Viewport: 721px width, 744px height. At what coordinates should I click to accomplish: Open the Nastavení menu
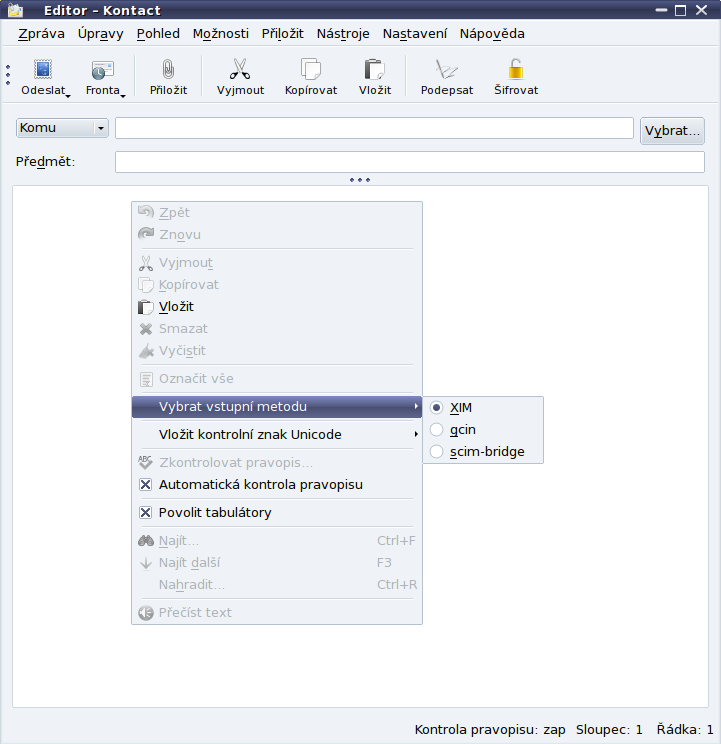(x=415, y=34)
